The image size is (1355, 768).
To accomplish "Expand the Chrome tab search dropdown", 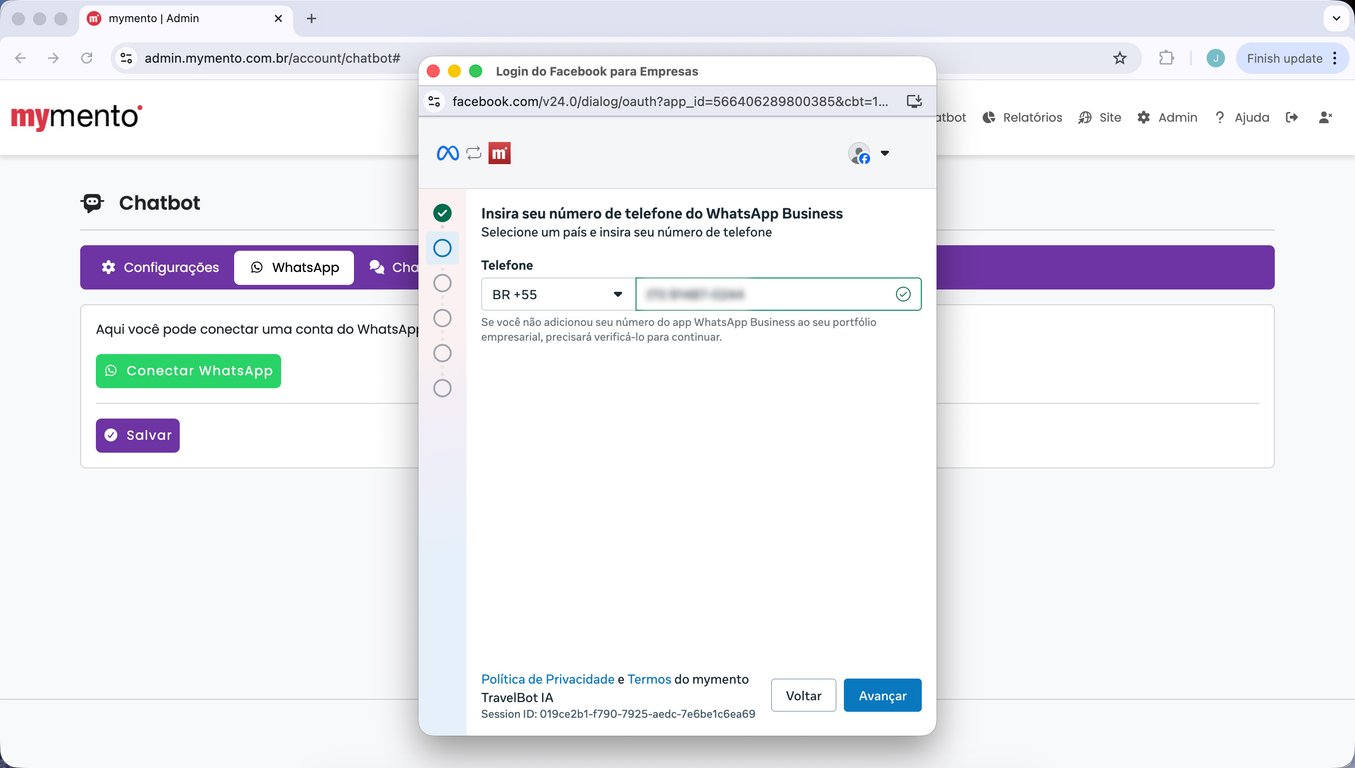I will pos(1336,18).
